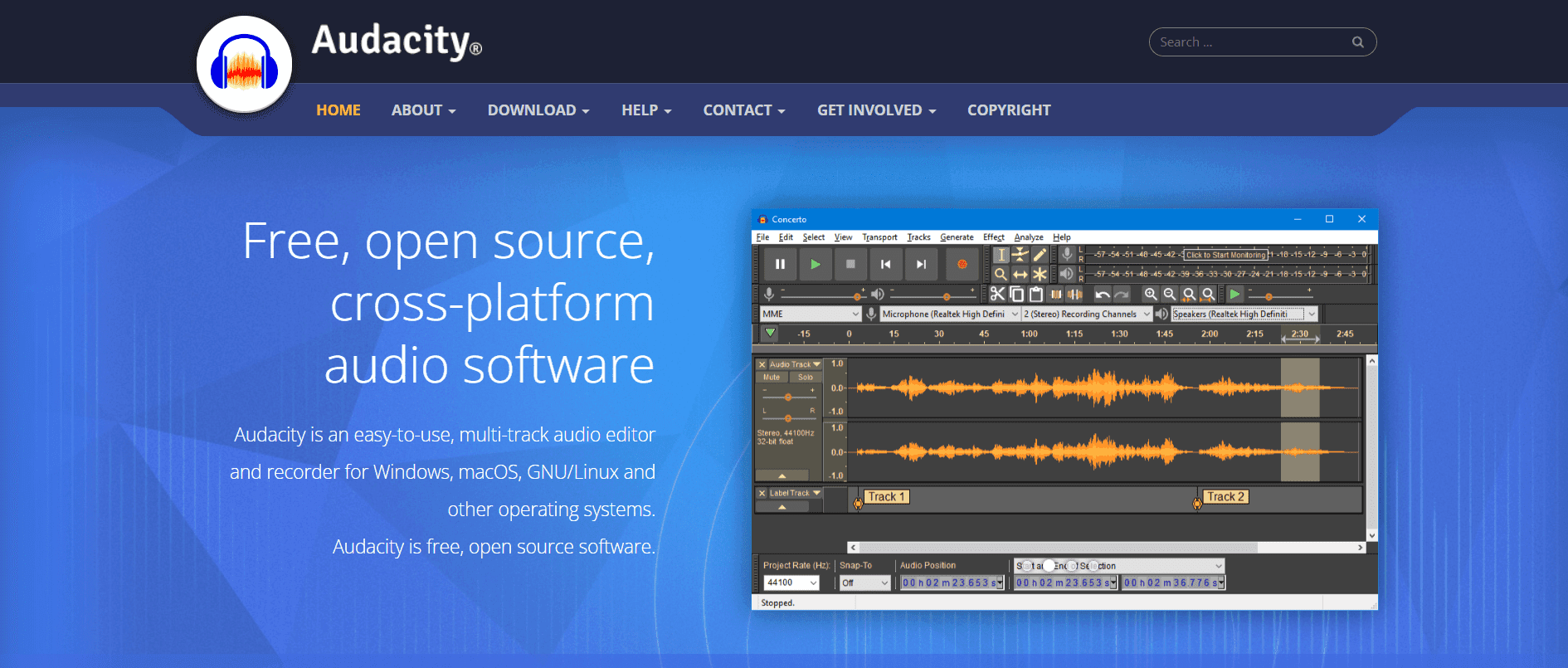Open the Recording Channels dropdown
The height and width of the screenshot is (668, 1568).
coord(1087,314)
